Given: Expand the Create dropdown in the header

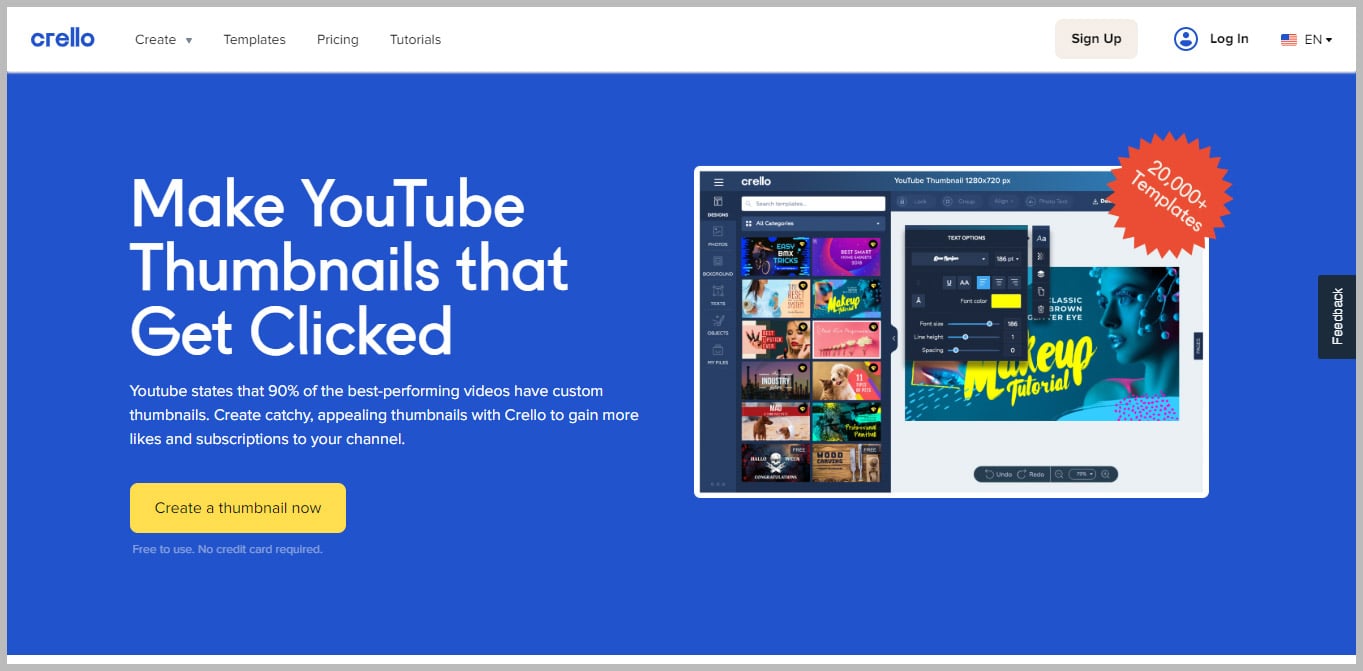Looking at the screenshot, I should (x=164, y=40).
